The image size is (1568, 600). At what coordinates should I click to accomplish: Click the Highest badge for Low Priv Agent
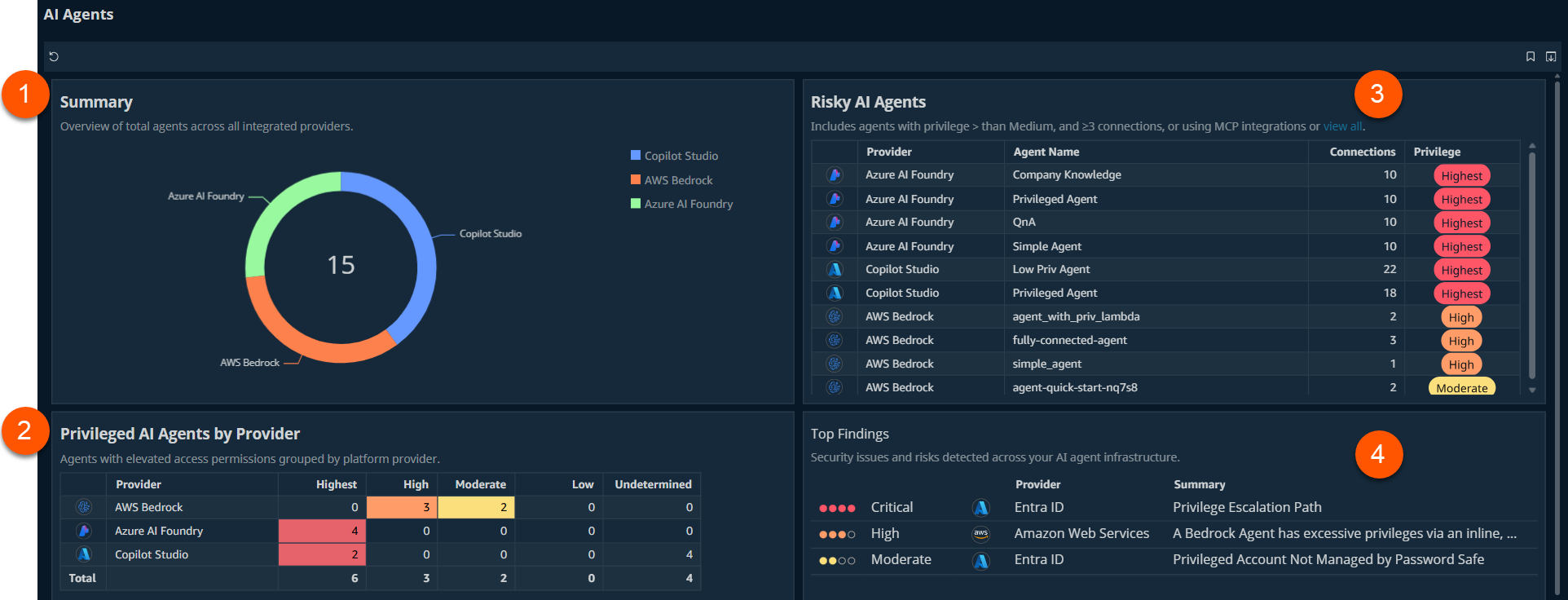pyautogui.click(x=1461, y=270)
